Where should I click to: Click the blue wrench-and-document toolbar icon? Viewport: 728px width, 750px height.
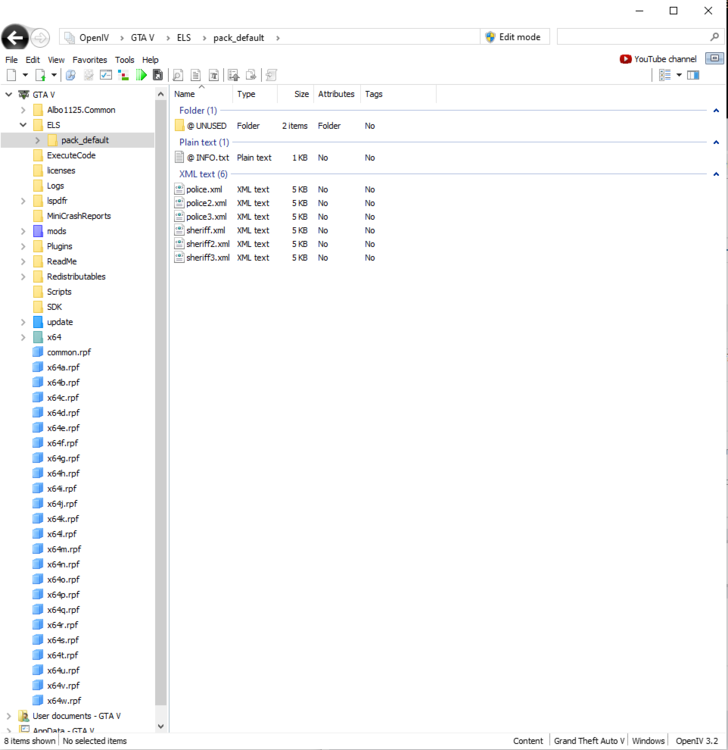point(71,75)
